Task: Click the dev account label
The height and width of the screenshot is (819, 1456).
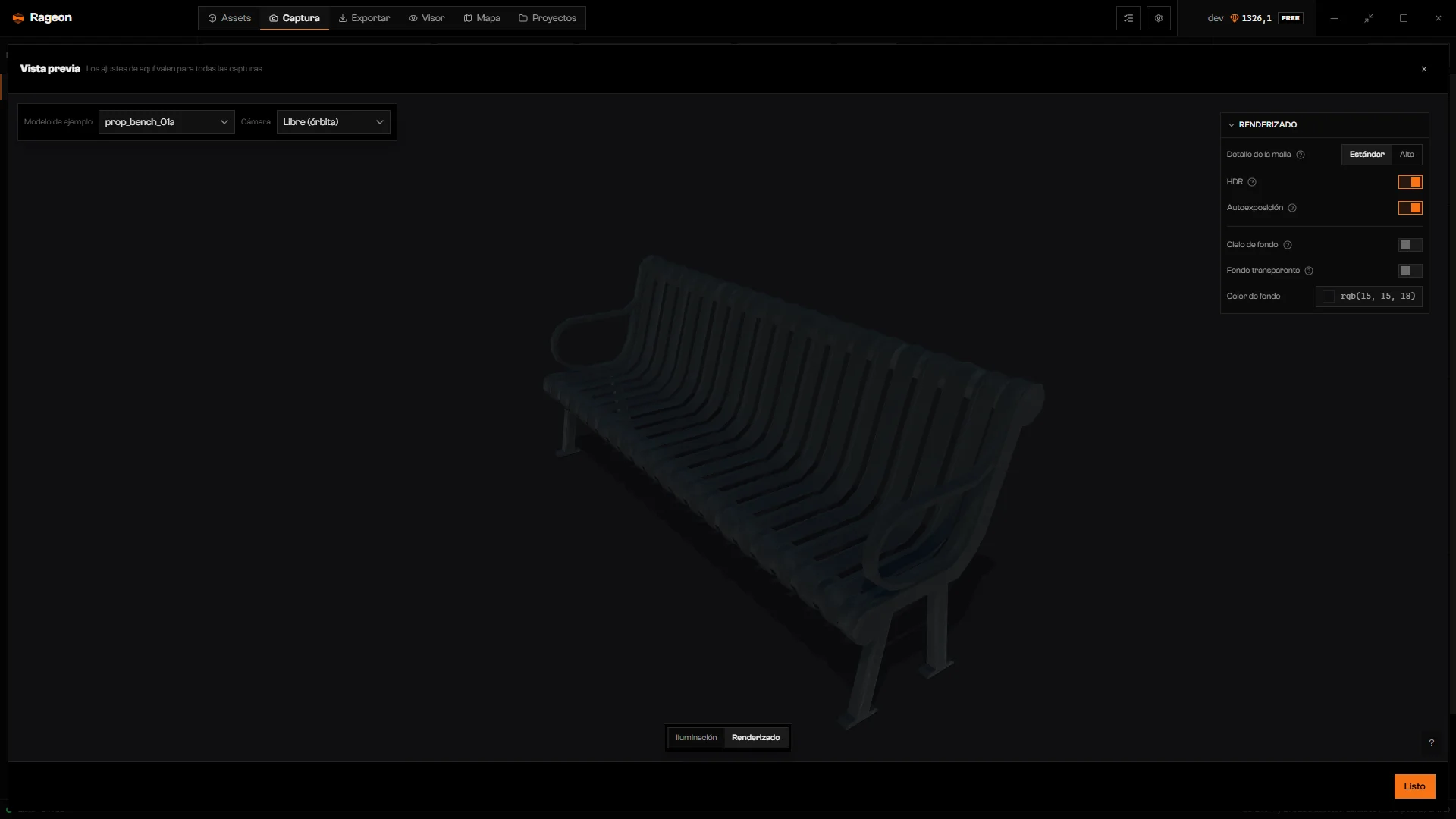Action: click(1216, 18)
